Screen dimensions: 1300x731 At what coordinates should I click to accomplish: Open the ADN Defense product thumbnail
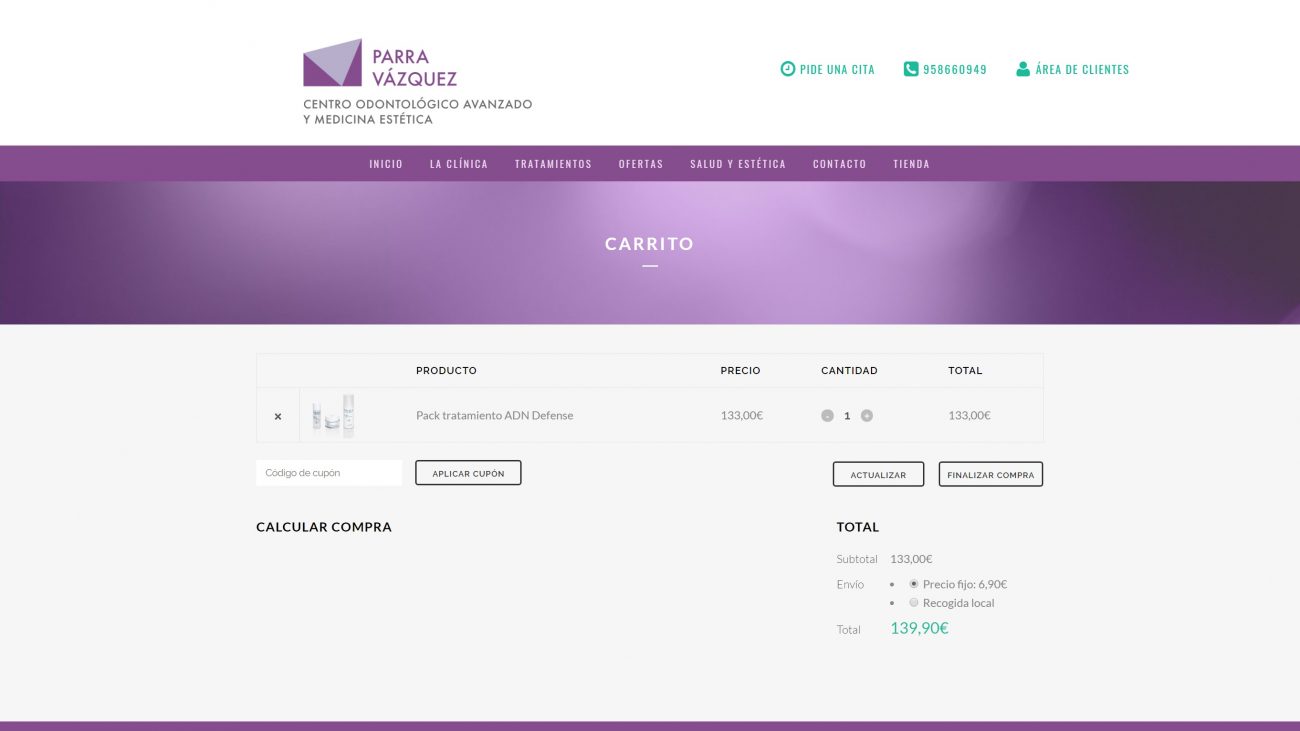(333, 415)
